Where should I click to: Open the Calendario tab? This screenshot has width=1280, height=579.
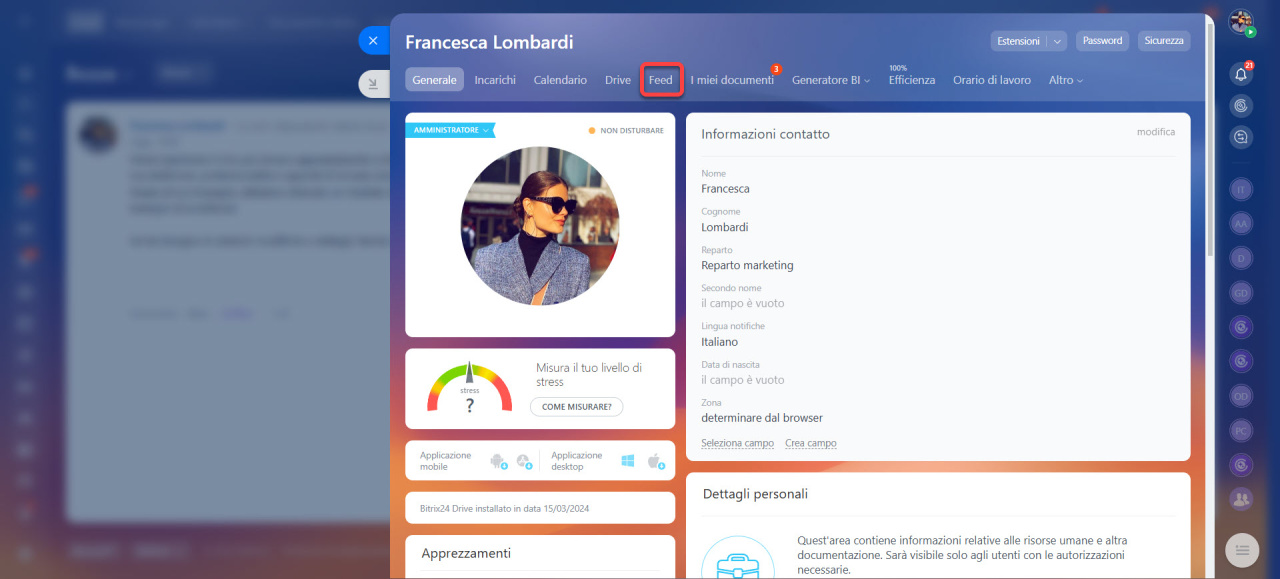(560, 80)
